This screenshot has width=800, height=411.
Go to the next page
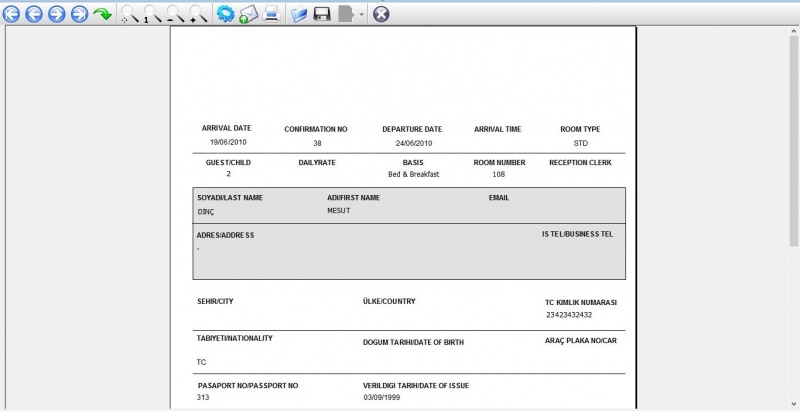coord(57,14)
